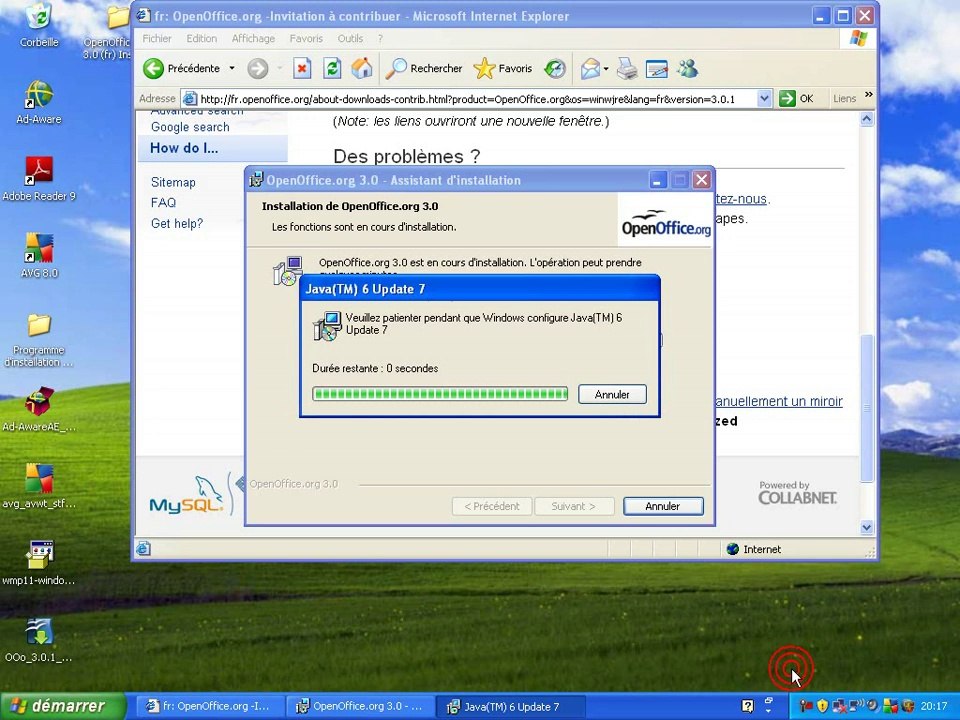Open the FAQ link in sidebar
This screenshot has width=960, height=720.
[x=163, y=203]
